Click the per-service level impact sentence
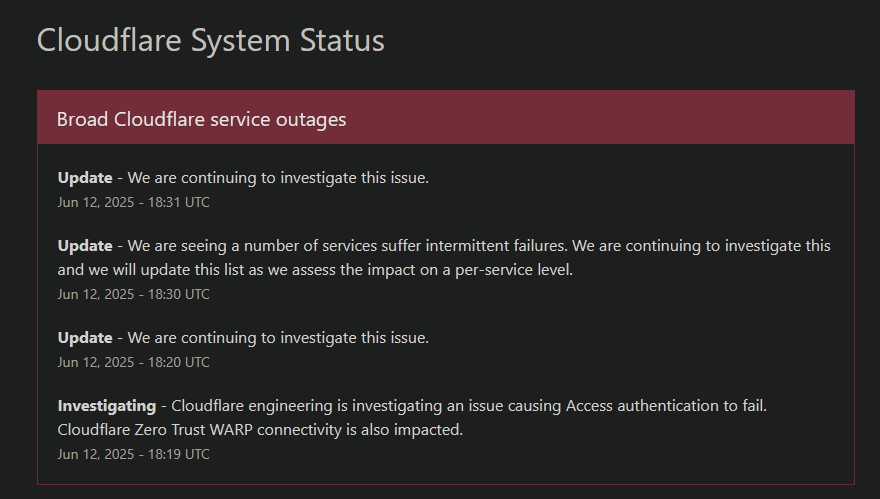The image size is (880, 499). click(315, 270)
